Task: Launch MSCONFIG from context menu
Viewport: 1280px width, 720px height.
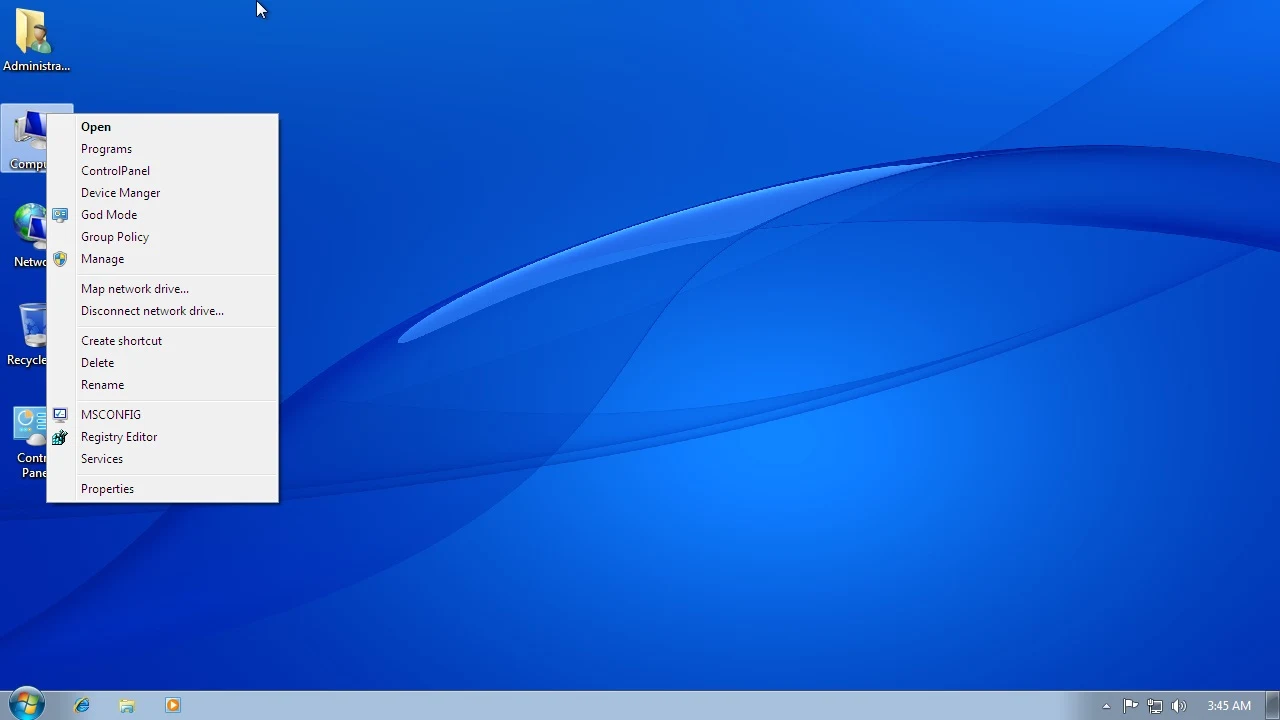Action: [x=163, y=415]
